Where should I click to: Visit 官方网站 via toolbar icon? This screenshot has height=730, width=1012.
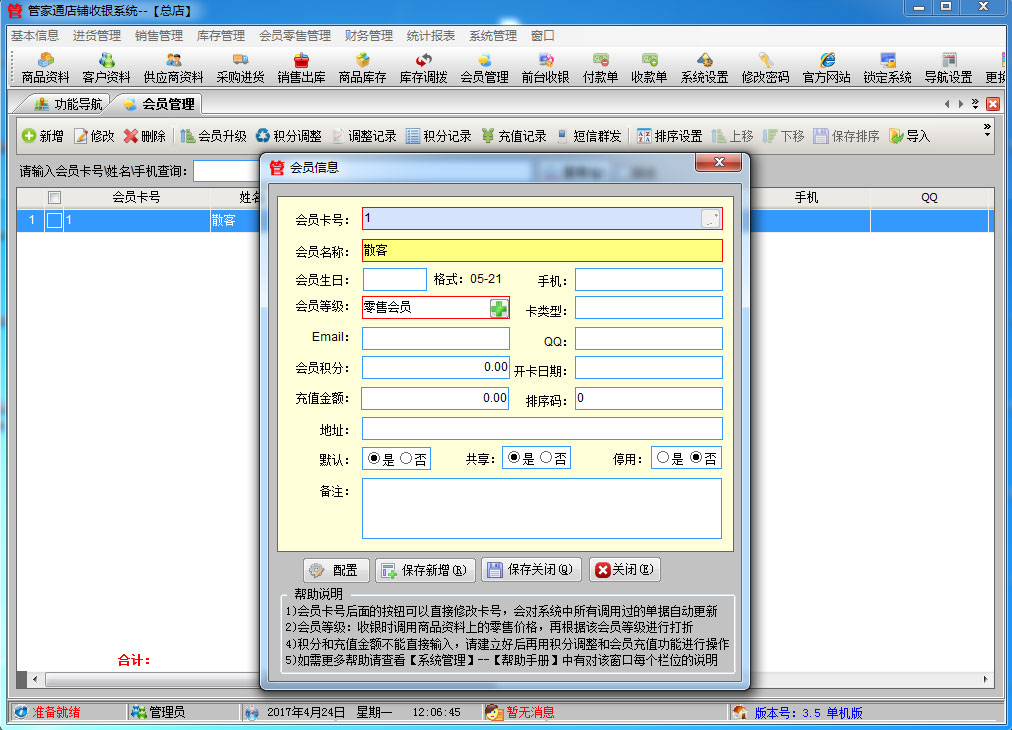pos(826,68)
